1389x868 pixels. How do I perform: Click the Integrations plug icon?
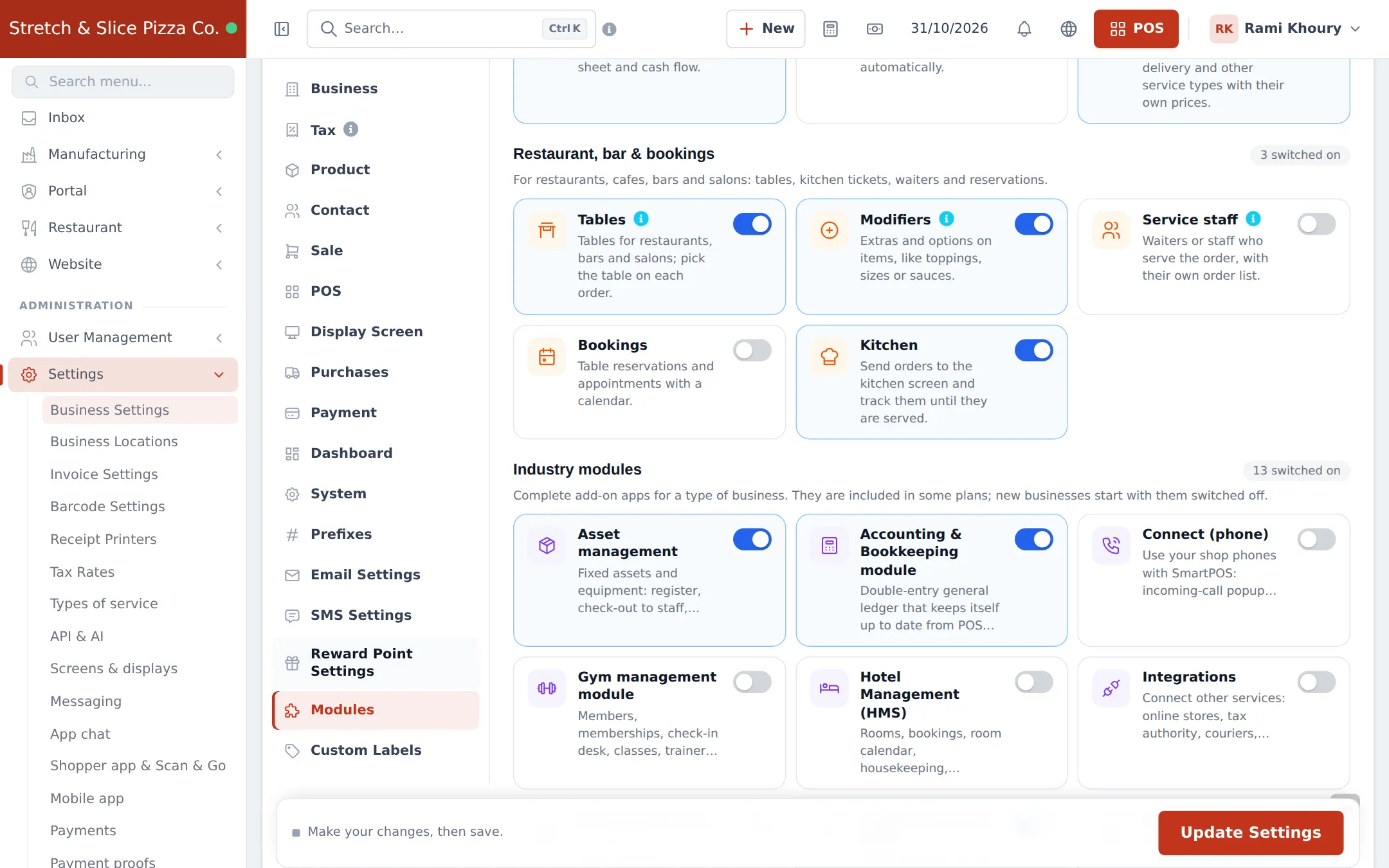[1111, 688]
